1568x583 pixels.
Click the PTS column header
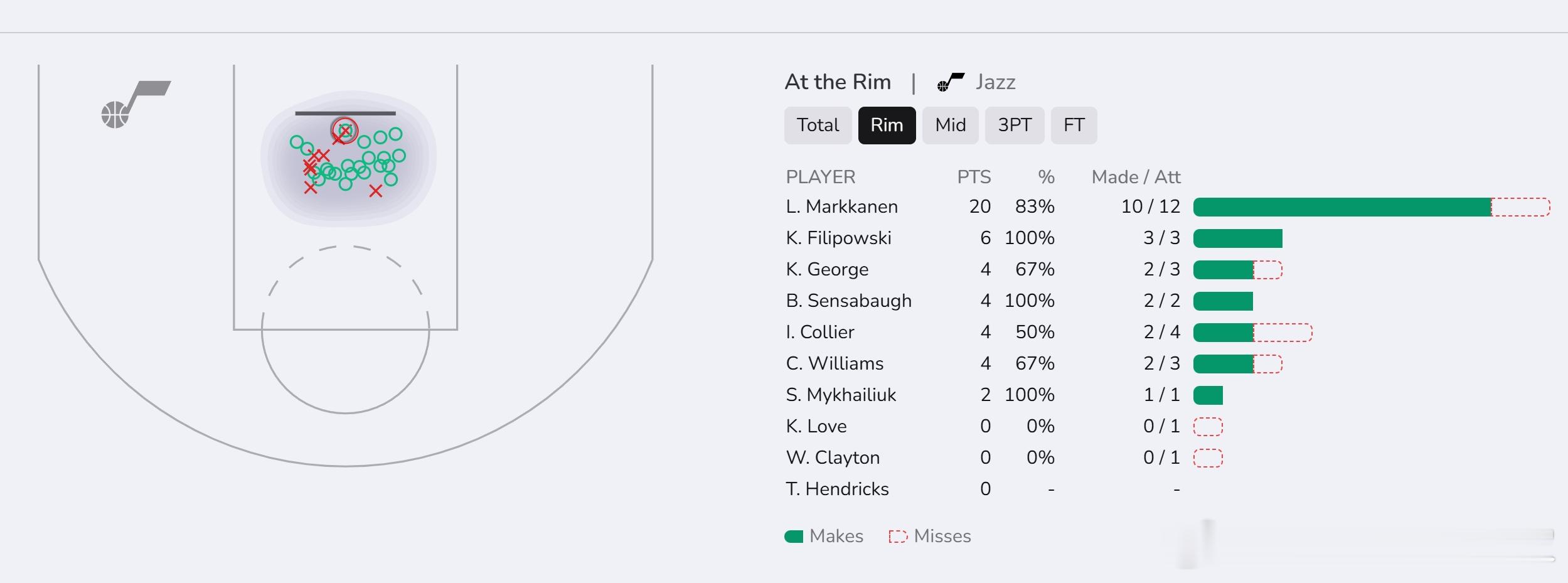tap(973, 177)
